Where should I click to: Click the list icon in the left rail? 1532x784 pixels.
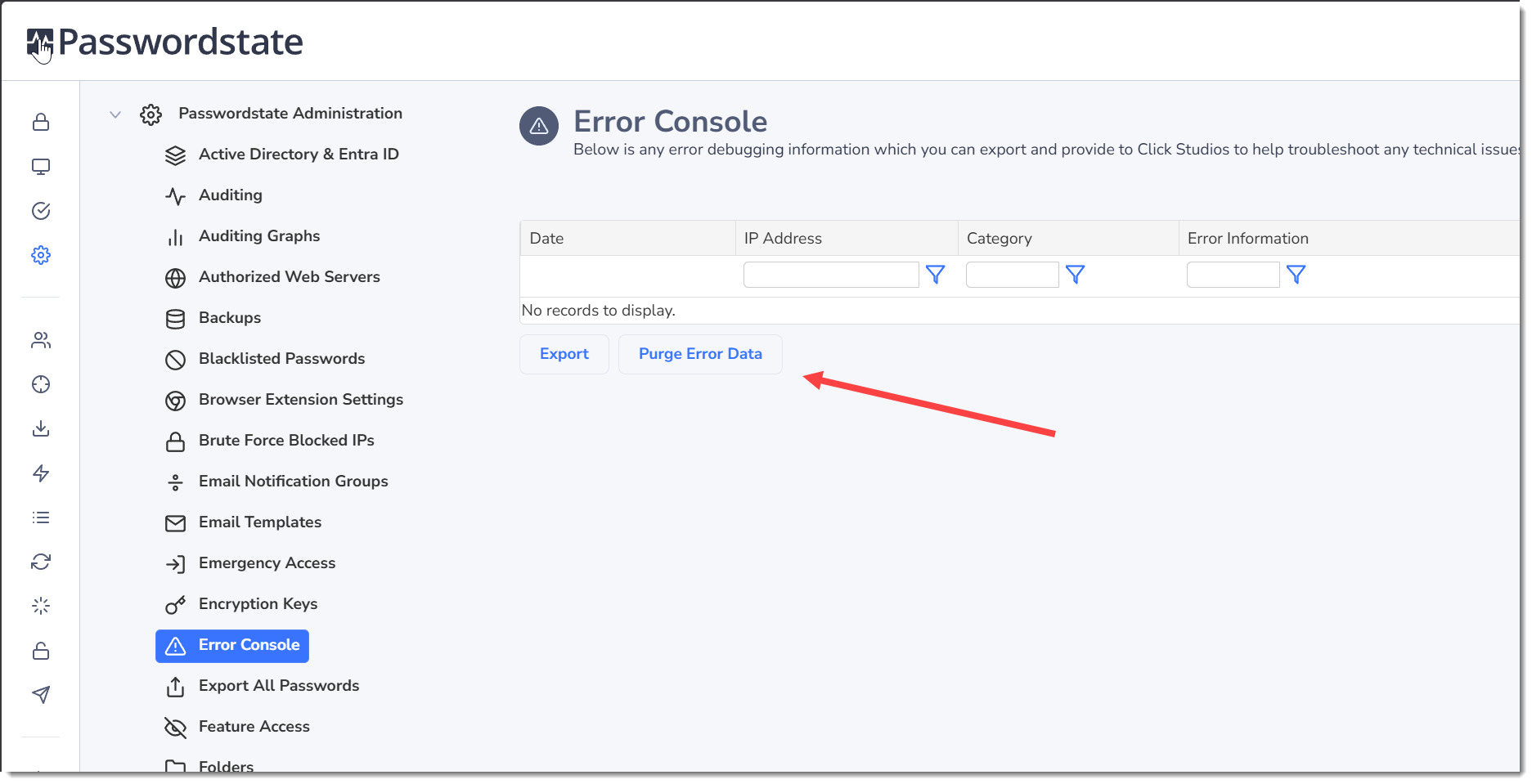point(41,517)
